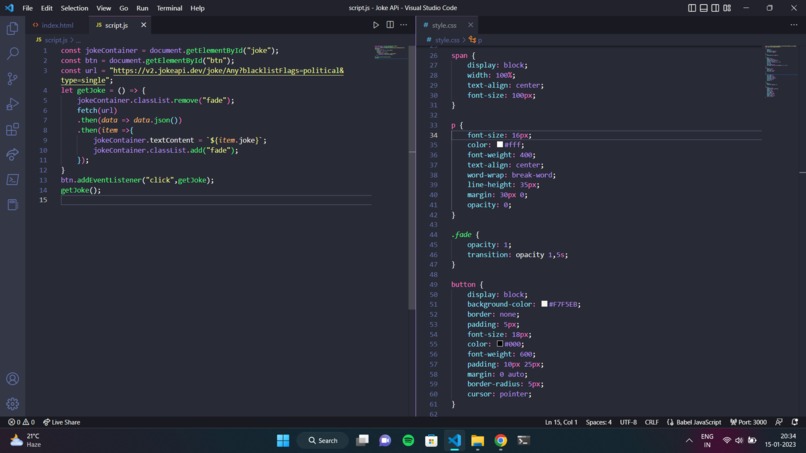
Task: Open the View menu
Action: click(x=104, y=8)
